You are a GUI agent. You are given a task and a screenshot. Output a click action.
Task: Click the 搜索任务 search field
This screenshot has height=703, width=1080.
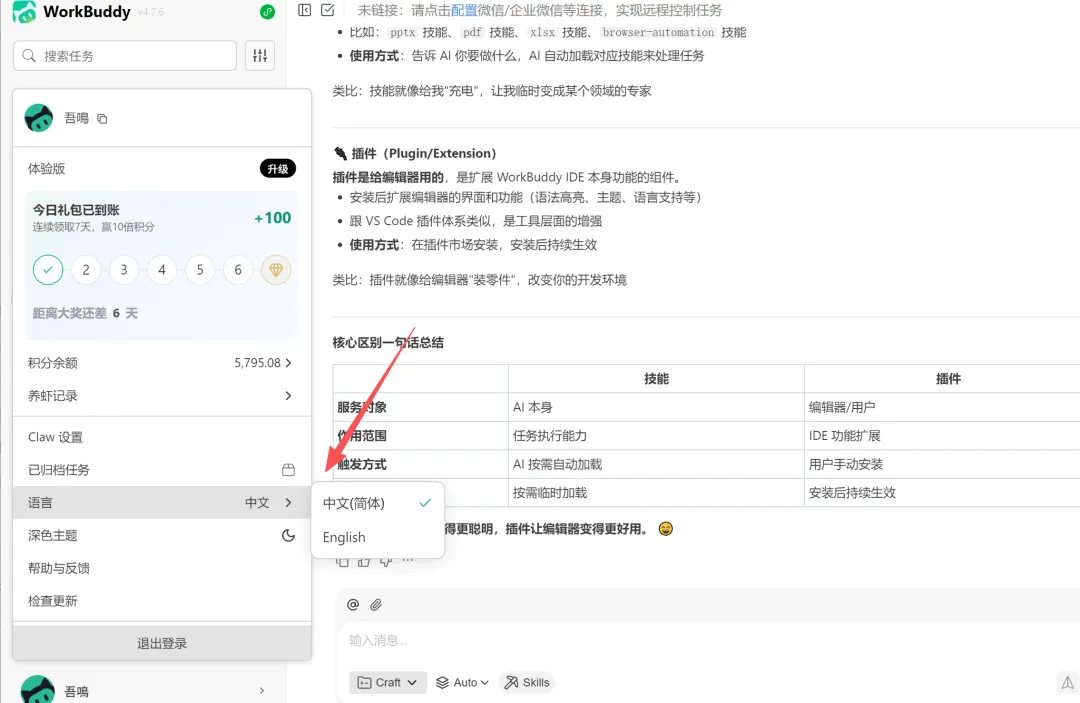tap(125, 56)
